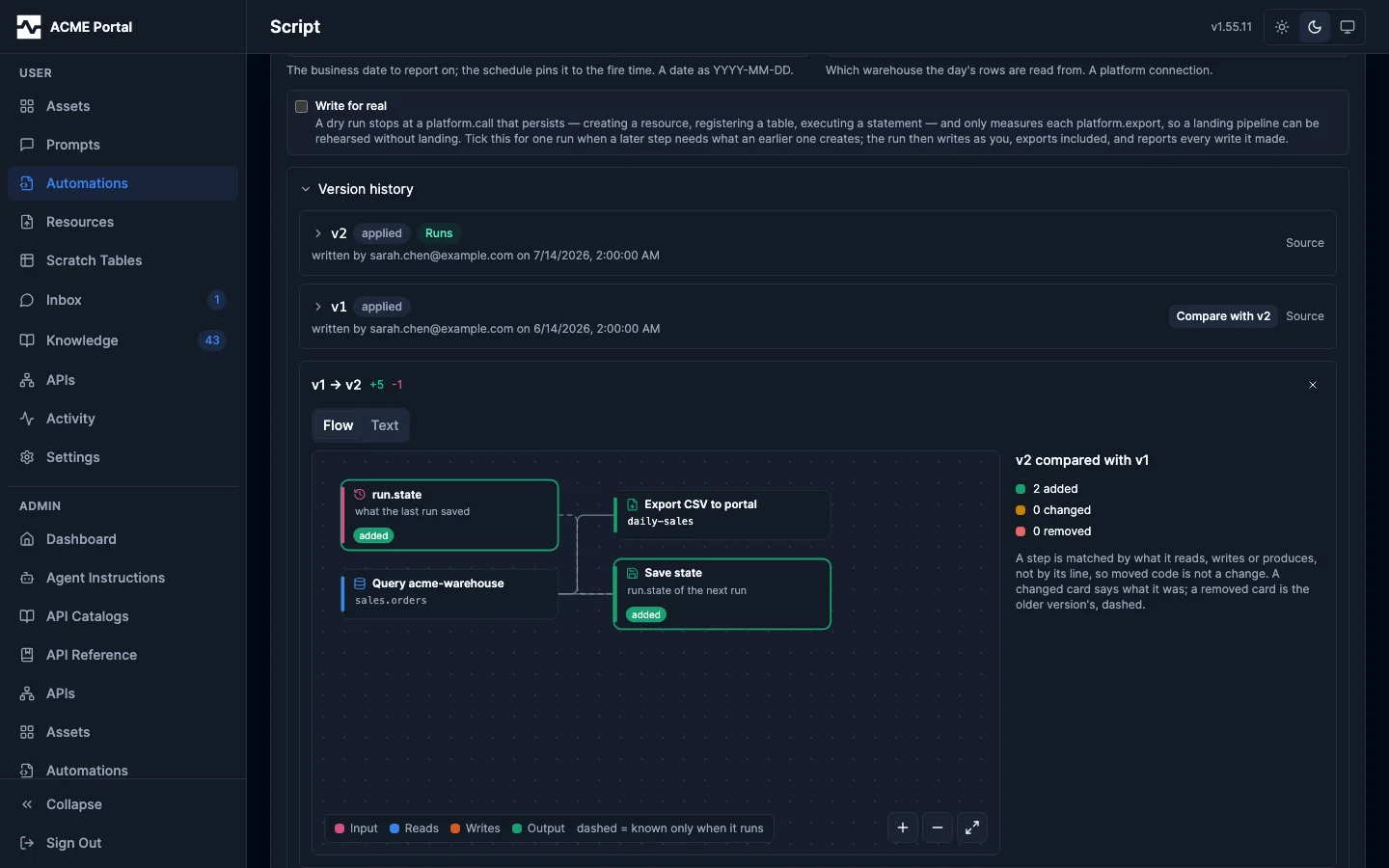Close the v1 → v2 comparison panel
The height and width of the screenshot is (868, 1389).
click(x=1313, y=385)
